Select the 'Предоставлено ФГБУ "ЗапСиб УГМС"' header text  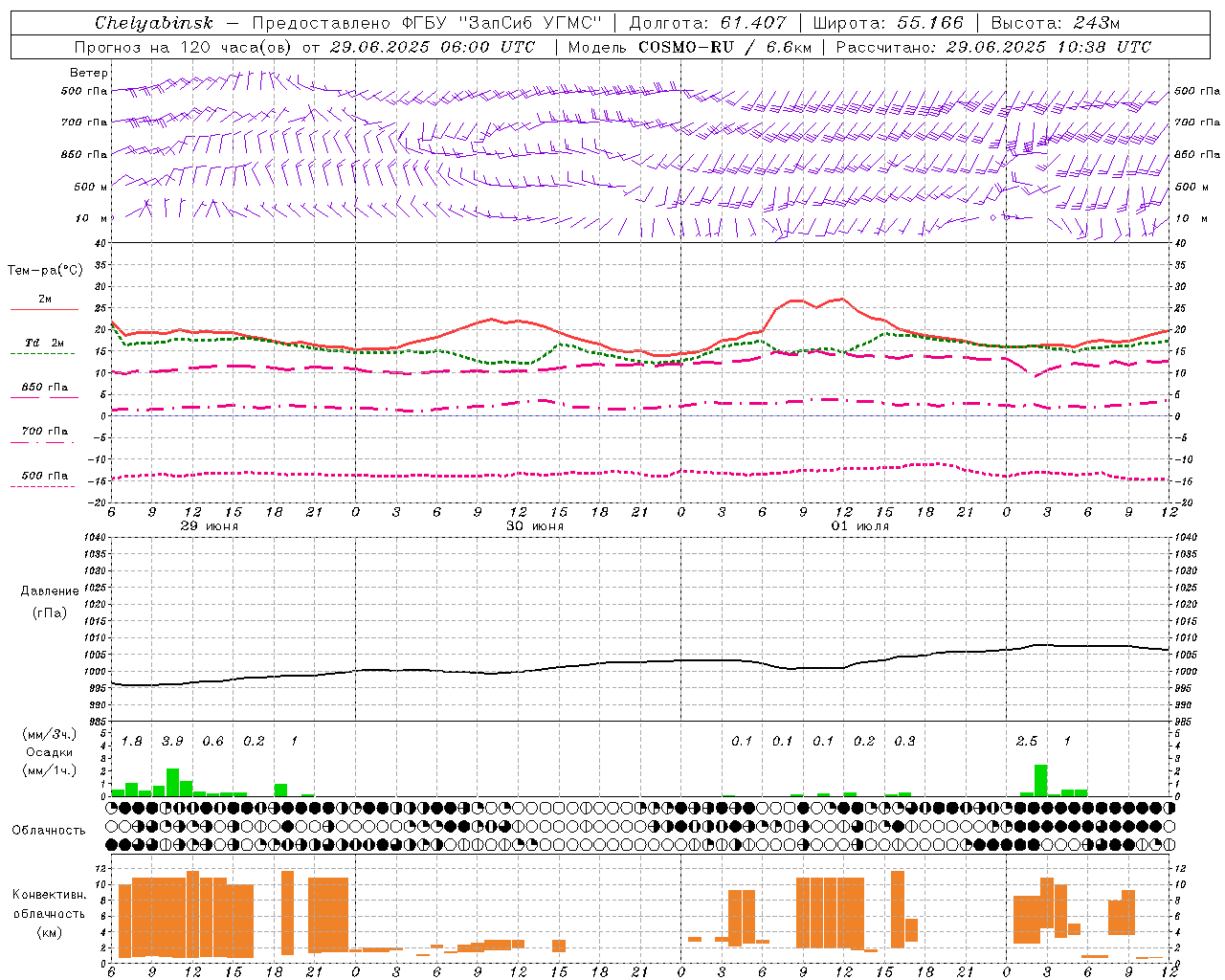click(x=427, y=23)
